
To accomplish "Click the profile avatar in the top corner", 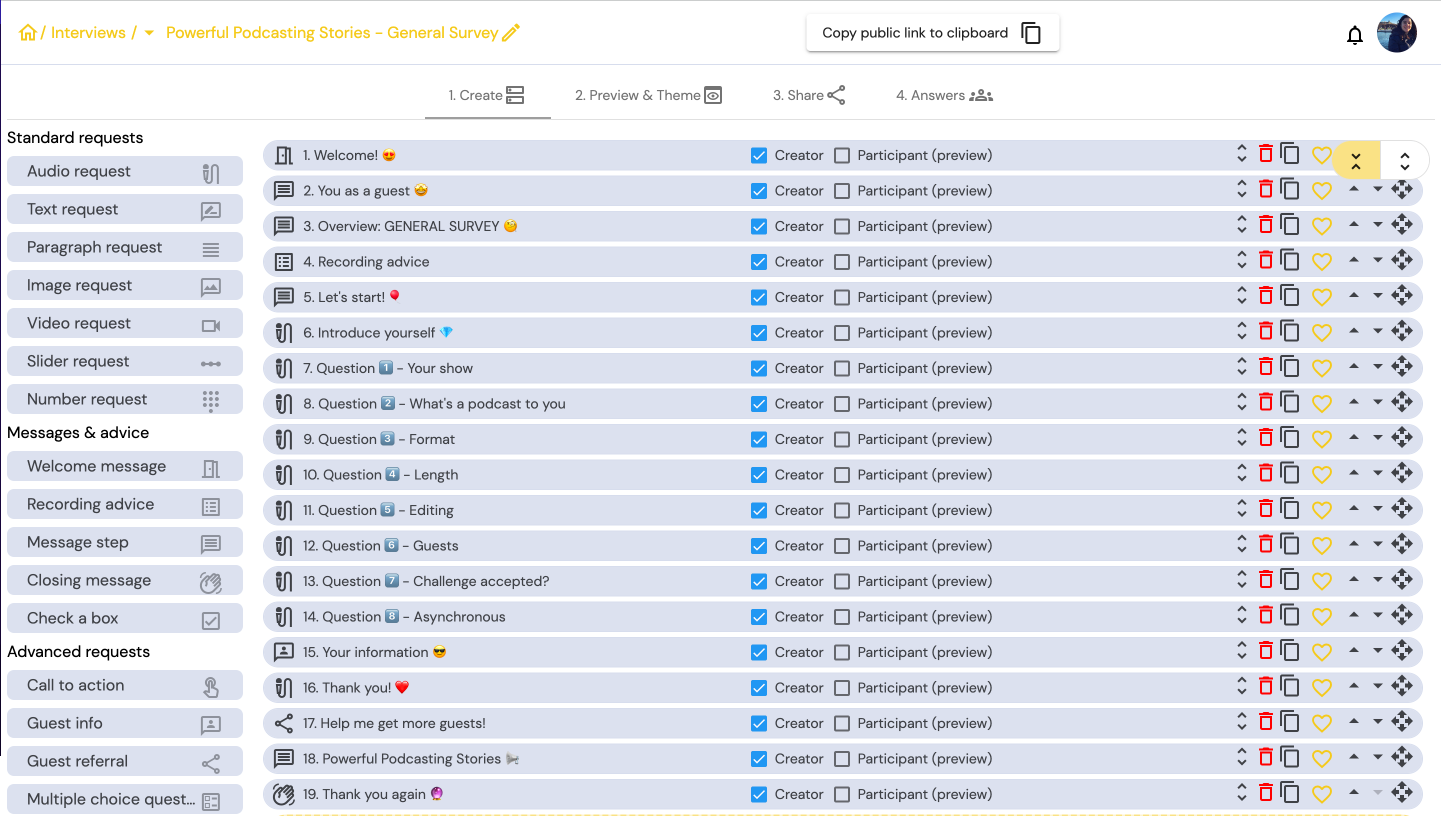I will click(1396, 32).
